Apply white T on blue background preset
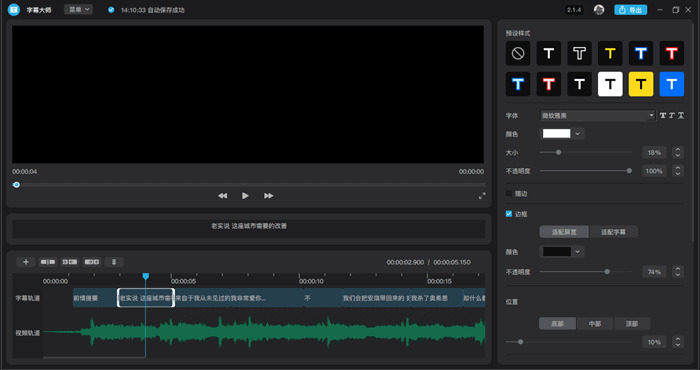 coord(671,84)
